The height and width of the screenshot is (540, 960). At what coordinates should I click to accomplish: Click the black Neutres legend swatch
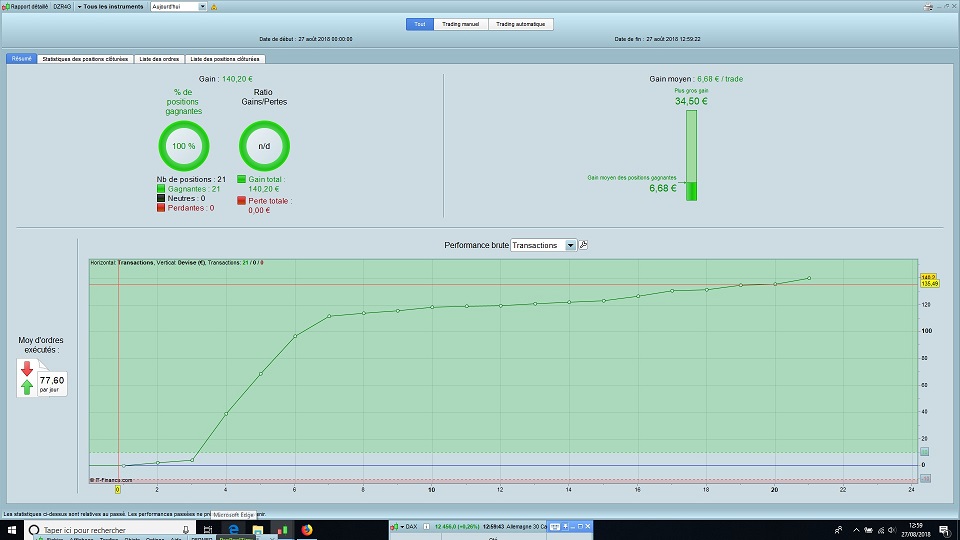pos(161,198)
